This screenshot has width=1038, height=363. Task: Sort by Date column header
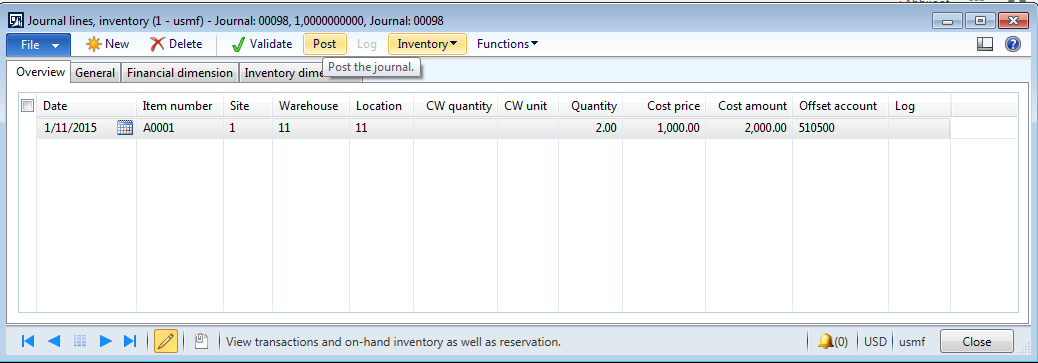tap(86, 106)
